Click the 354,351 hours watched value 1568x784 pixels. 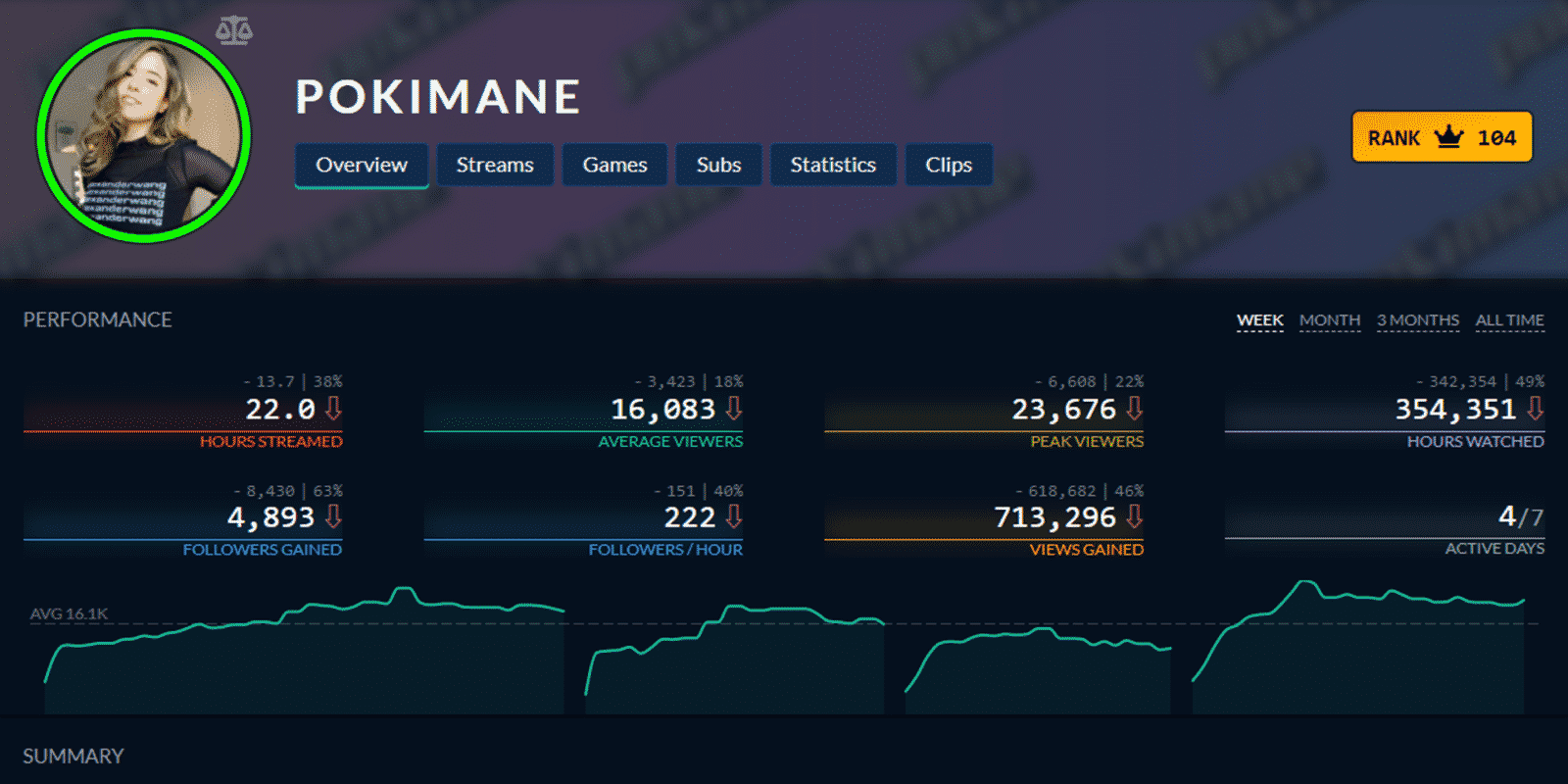pyautogui.click(x=1455, y=409)
